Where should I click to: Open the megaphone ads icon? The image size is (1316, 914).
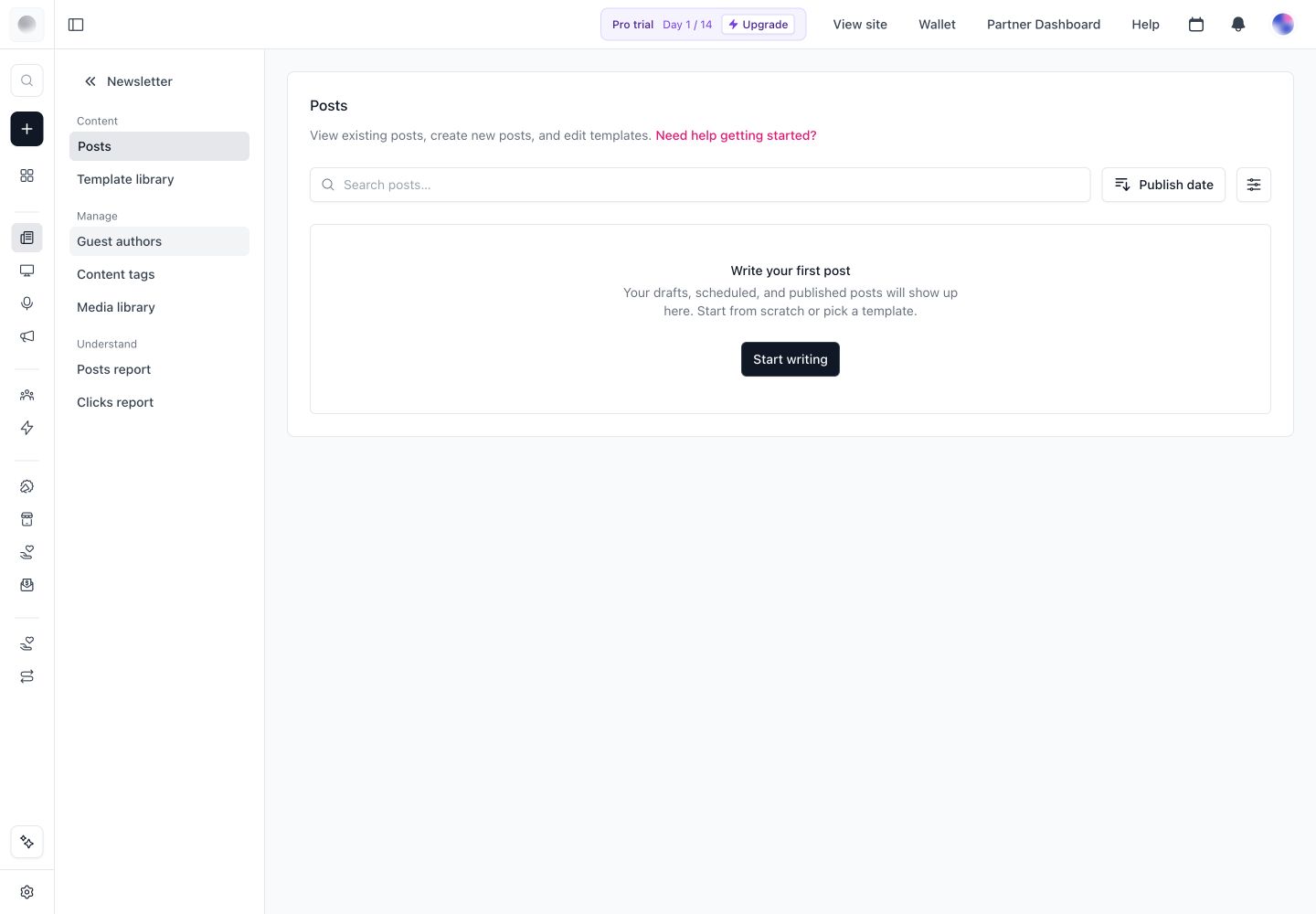pyautogui.click(x=27, y=336)
